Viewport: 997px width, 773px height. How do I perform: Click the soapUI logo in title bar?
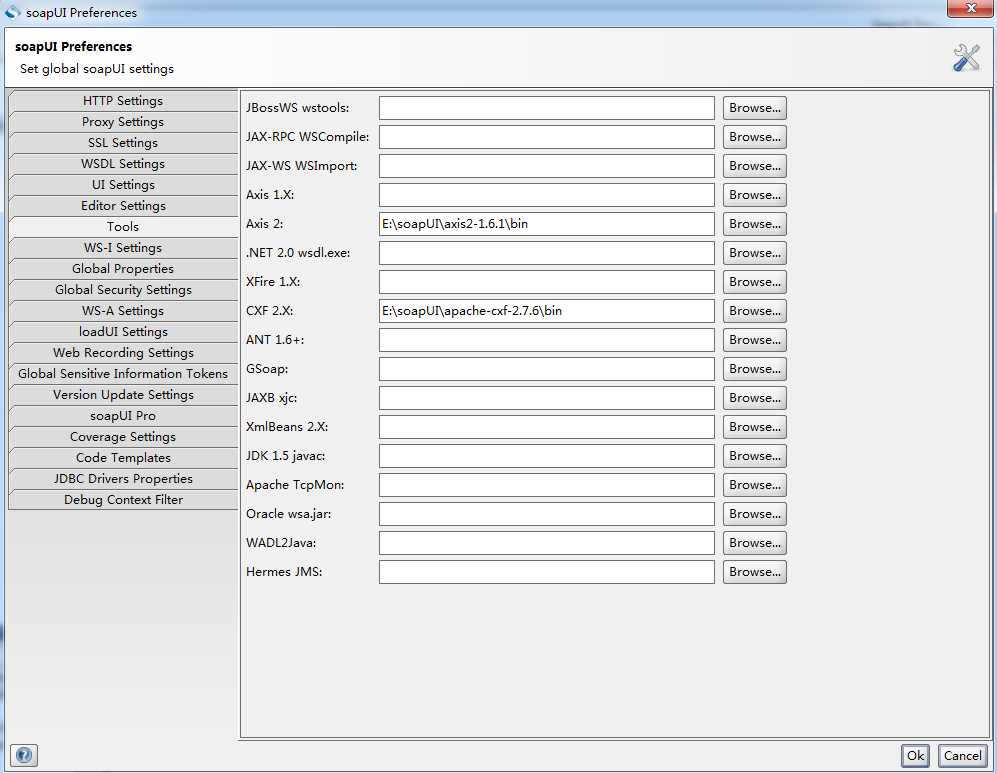[x=12, y=12]
